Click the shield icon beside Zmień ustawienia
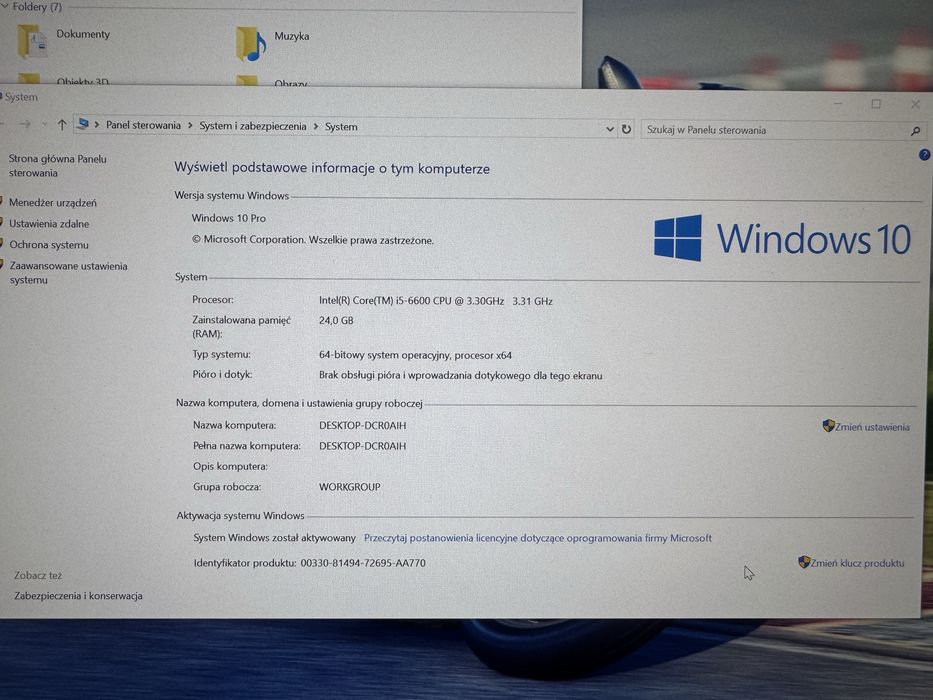 pos(828,426)
